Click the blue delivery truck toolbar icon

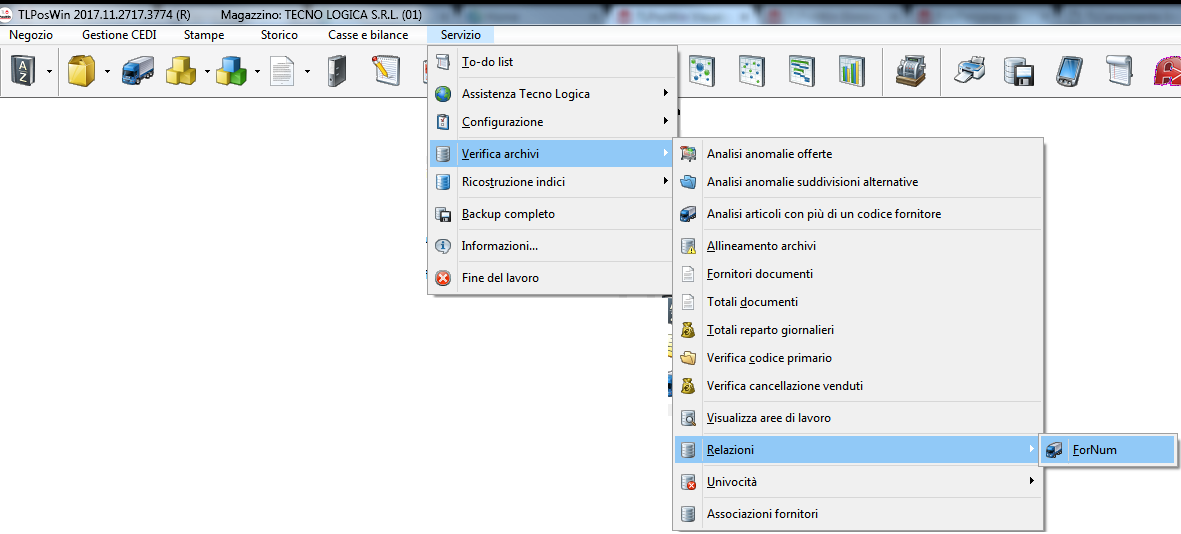click(x=137, y=71)
